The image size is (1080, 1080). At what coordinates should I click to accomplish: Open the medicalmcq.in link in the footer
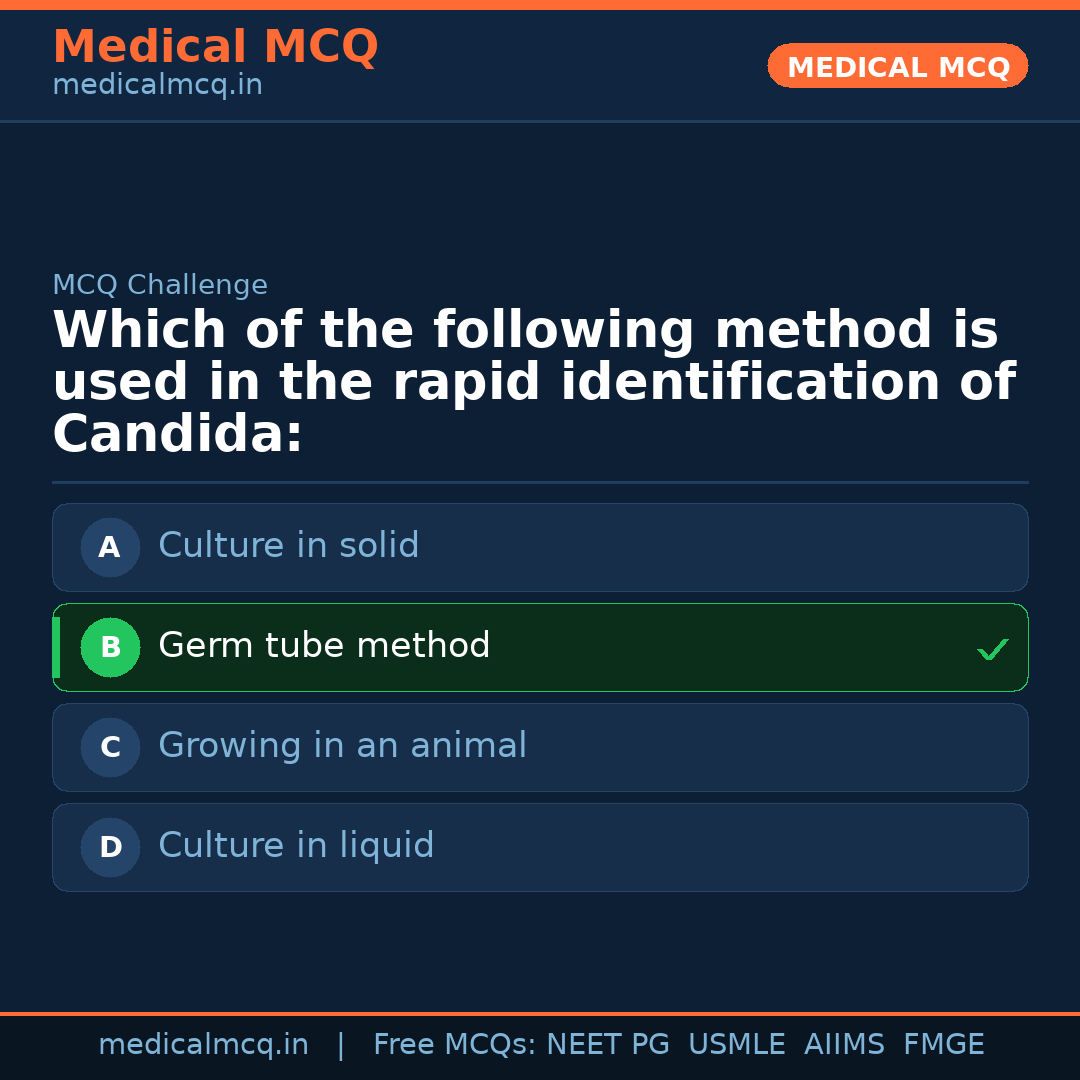(203, 1045)
